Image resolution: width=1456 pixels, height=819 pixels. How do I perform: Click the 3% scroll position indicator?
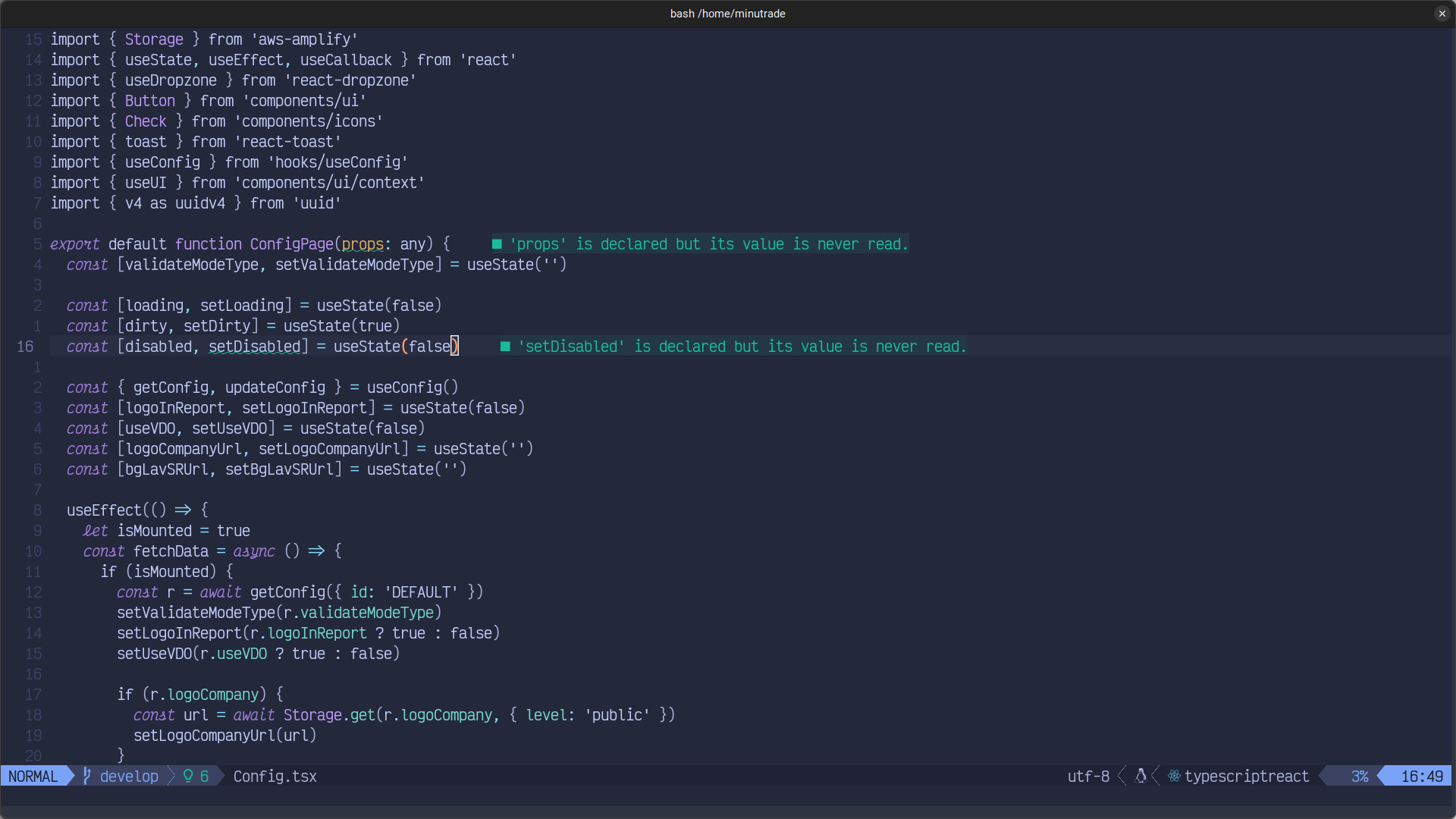[x=1358, y=777]
